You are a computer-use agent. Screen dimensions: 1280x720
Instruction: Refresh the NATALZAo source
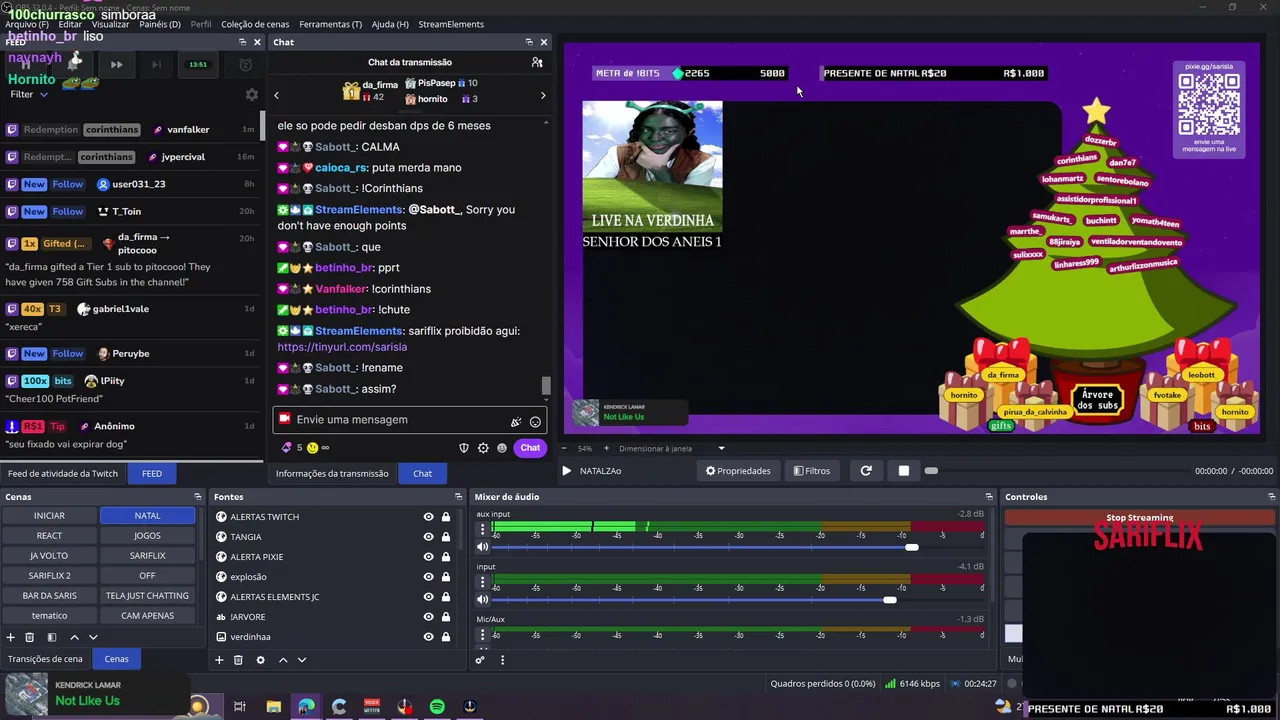tap(866, 471)
